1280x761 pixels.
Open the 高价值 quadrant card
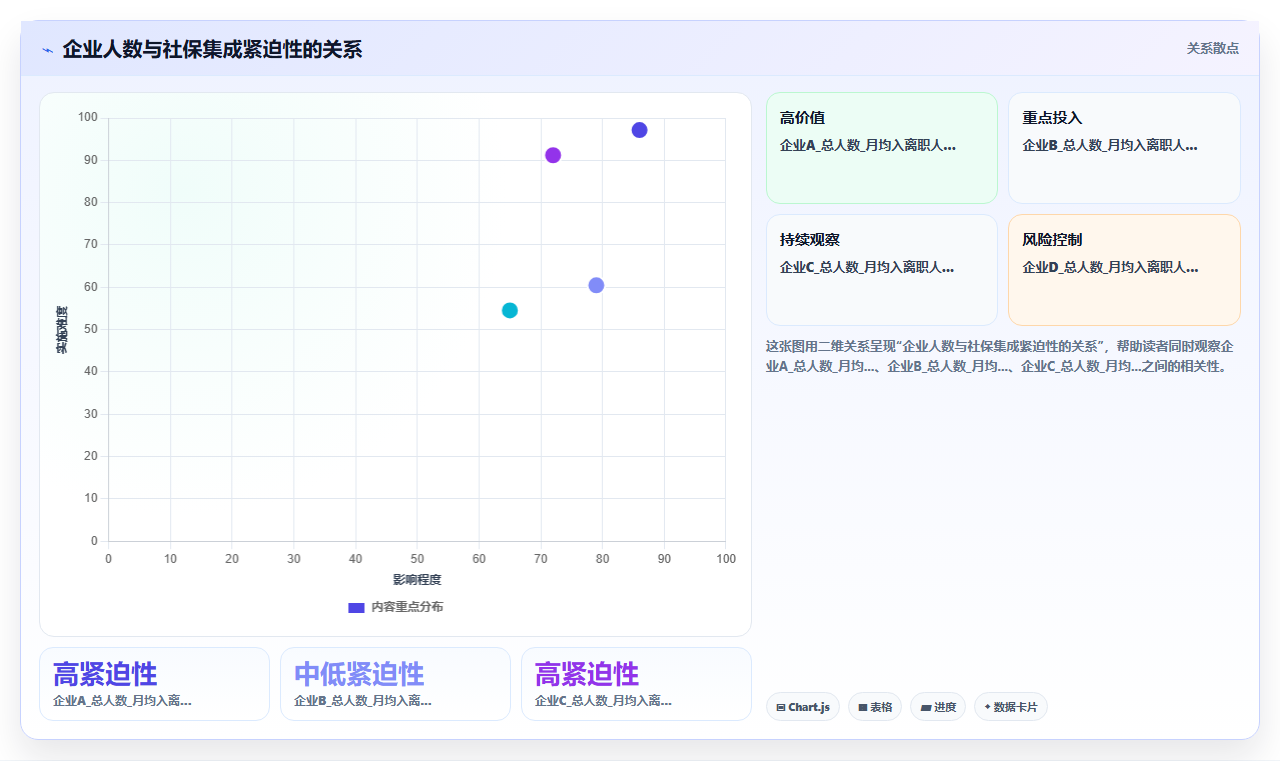pyautogui.click(x=882, y=148)
